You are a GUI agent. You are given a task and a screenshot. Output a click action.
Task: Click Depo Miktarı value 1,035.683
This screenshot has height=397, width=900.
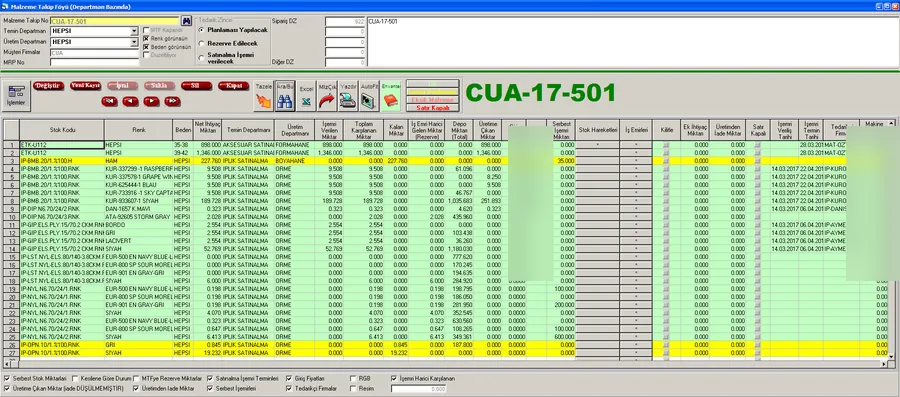click(x=458, y=201)
